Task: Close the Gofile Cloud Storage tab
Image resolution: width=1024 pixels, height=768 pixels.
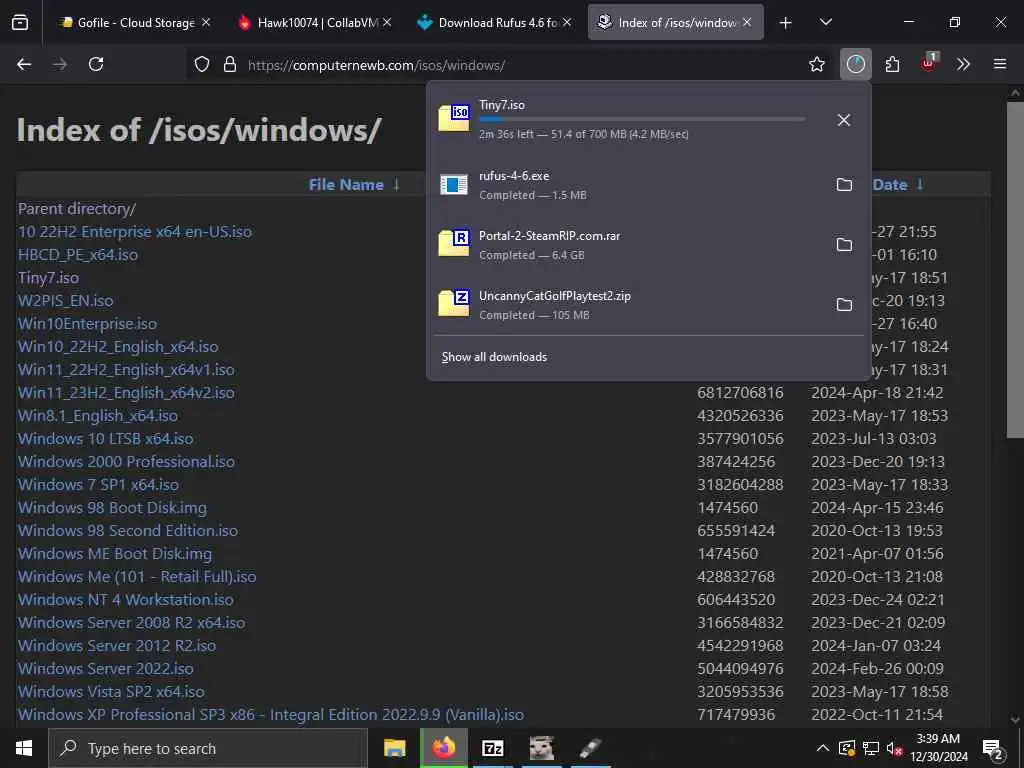Action: point(206,22)
